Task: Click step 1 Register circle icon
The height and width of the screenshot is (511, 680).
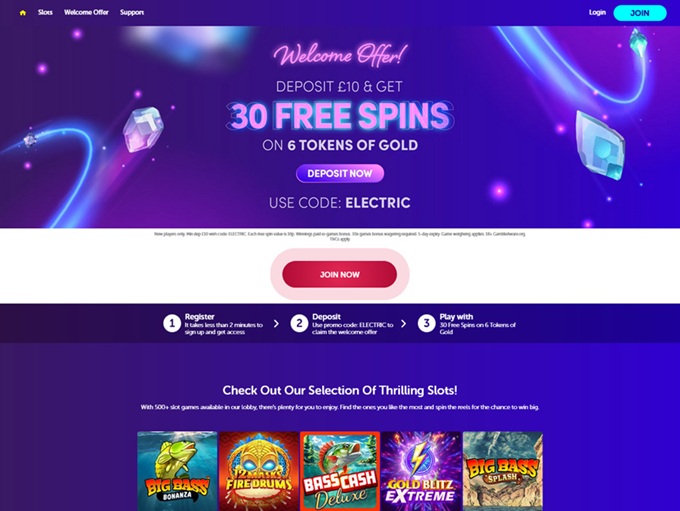Action: 172,324
